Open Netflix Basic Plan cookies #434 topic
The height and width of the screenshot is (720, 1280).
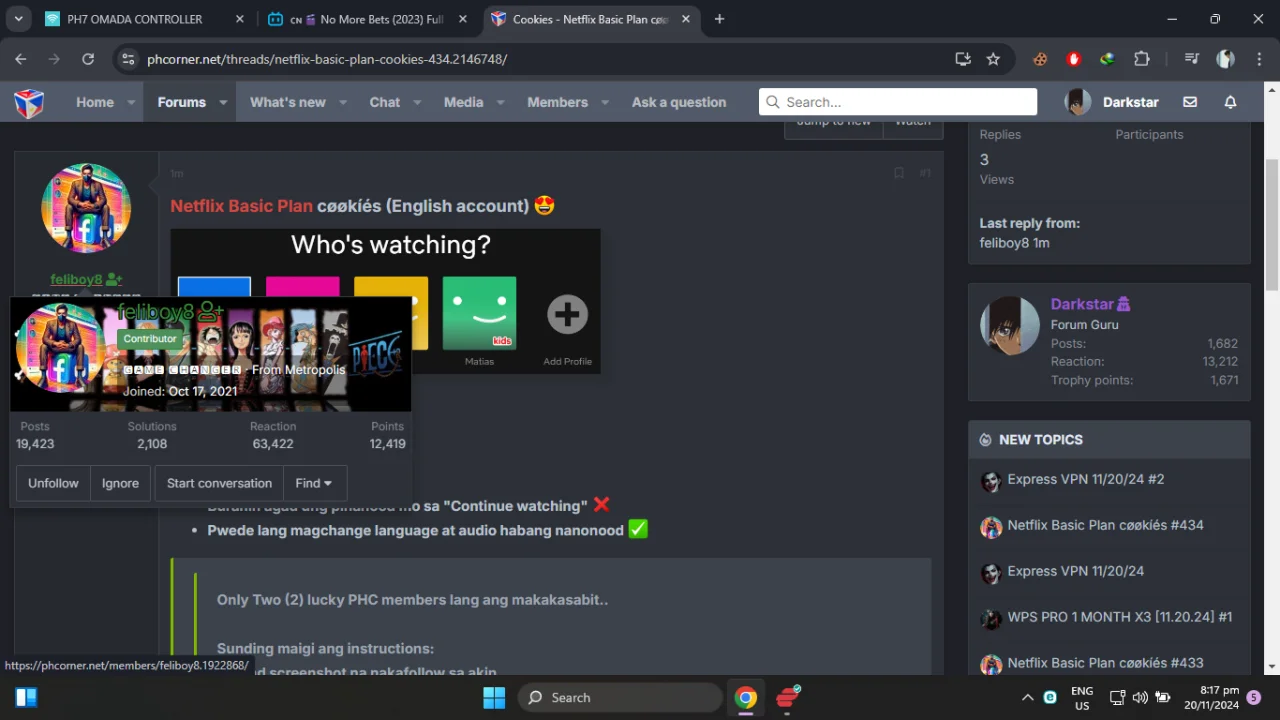coord(1105,525)
